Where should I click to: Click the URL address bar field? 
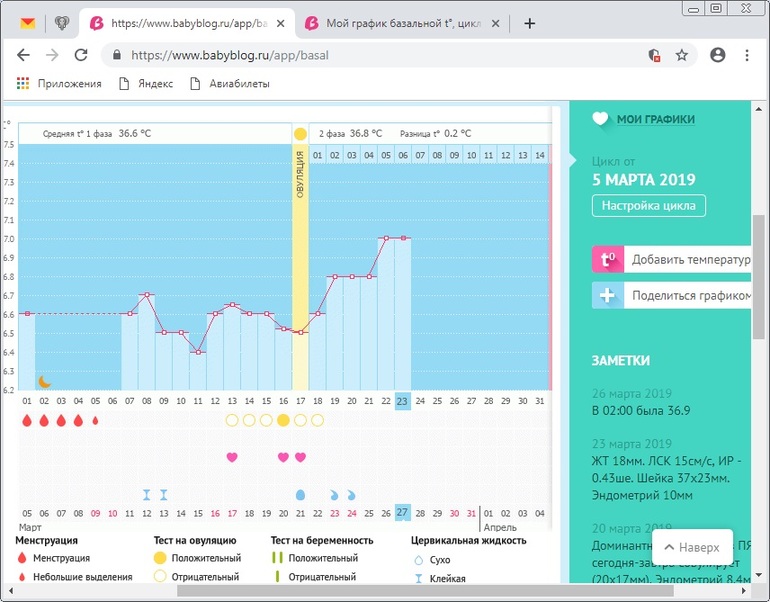[380, 56]
